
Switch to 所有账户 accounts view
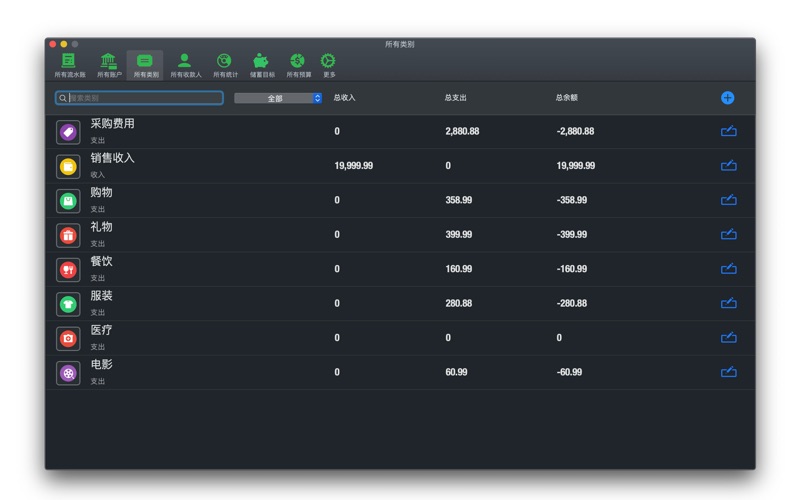(108, 65)
